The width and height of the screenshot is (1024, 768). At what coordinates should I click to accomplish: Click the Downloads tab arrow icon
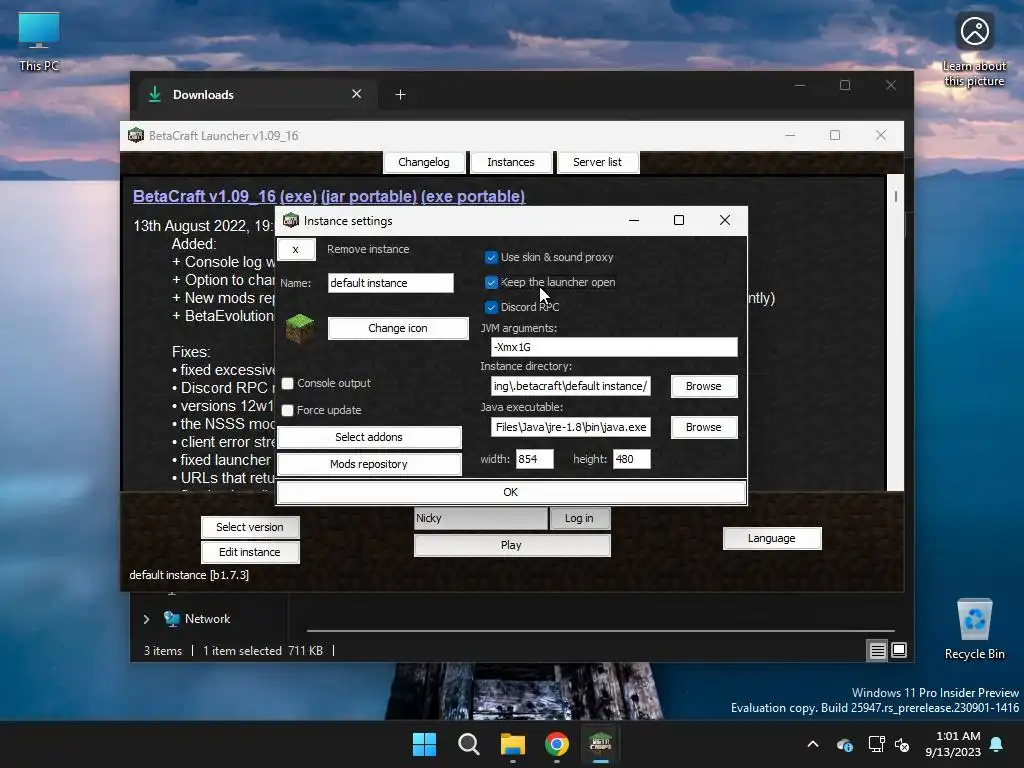[155, 94]
